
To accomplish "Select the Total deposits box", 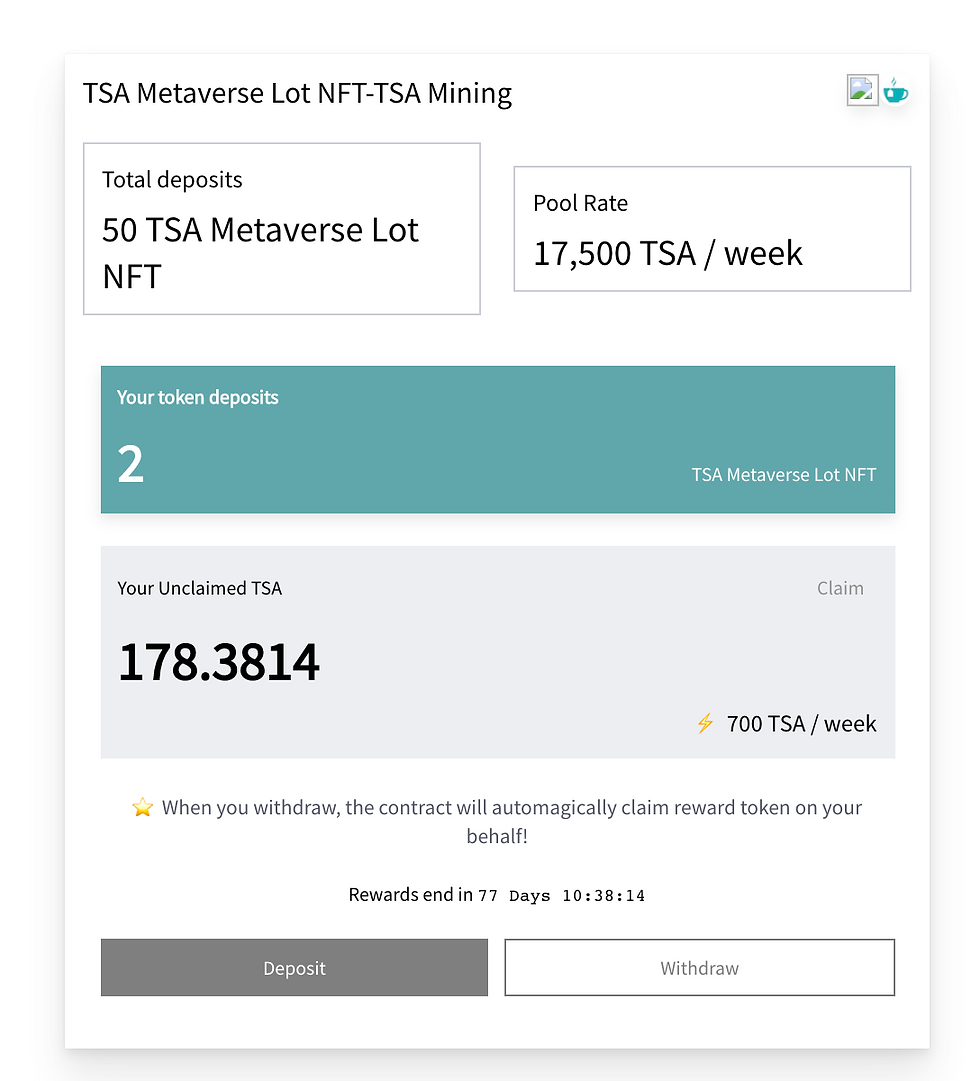I will point(282,229).
